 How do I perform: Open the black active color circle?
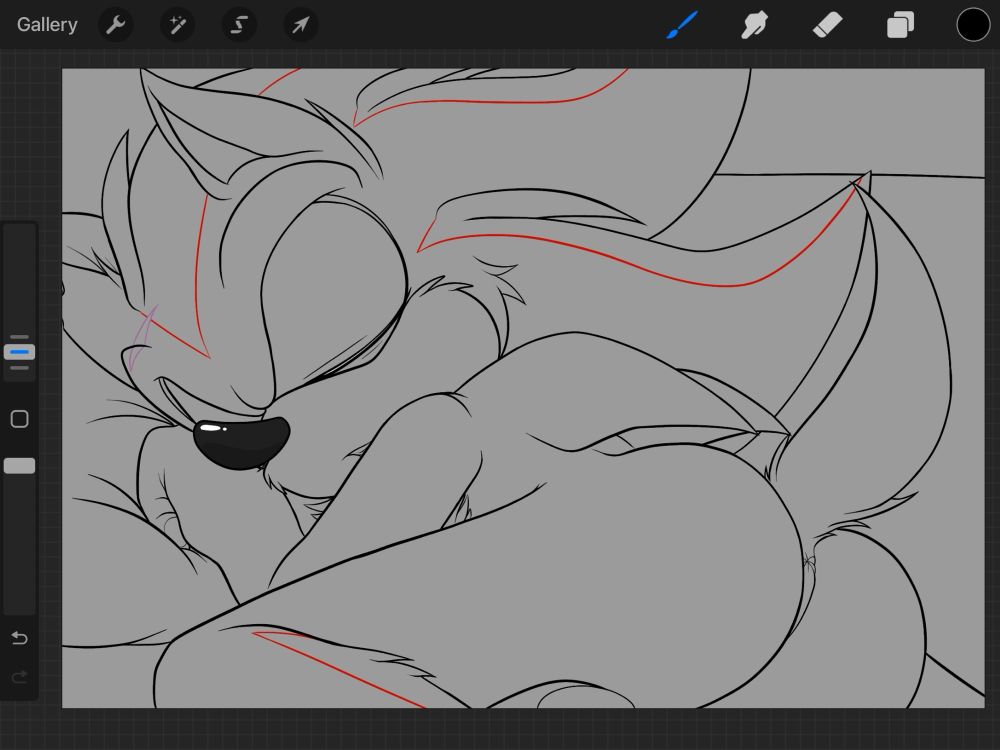tap(973, 25)
